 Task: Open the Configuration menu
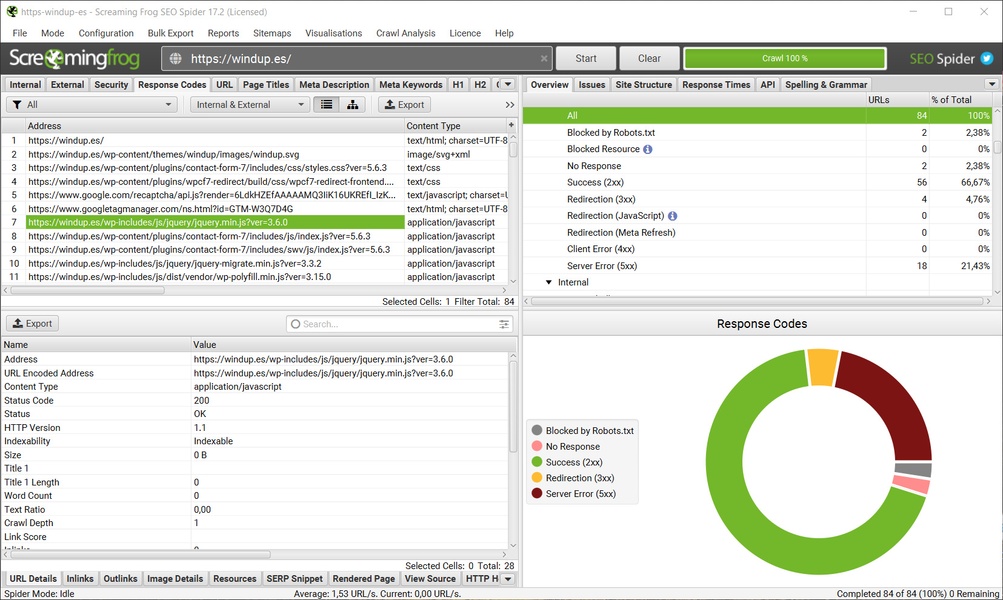pos(106,33)
